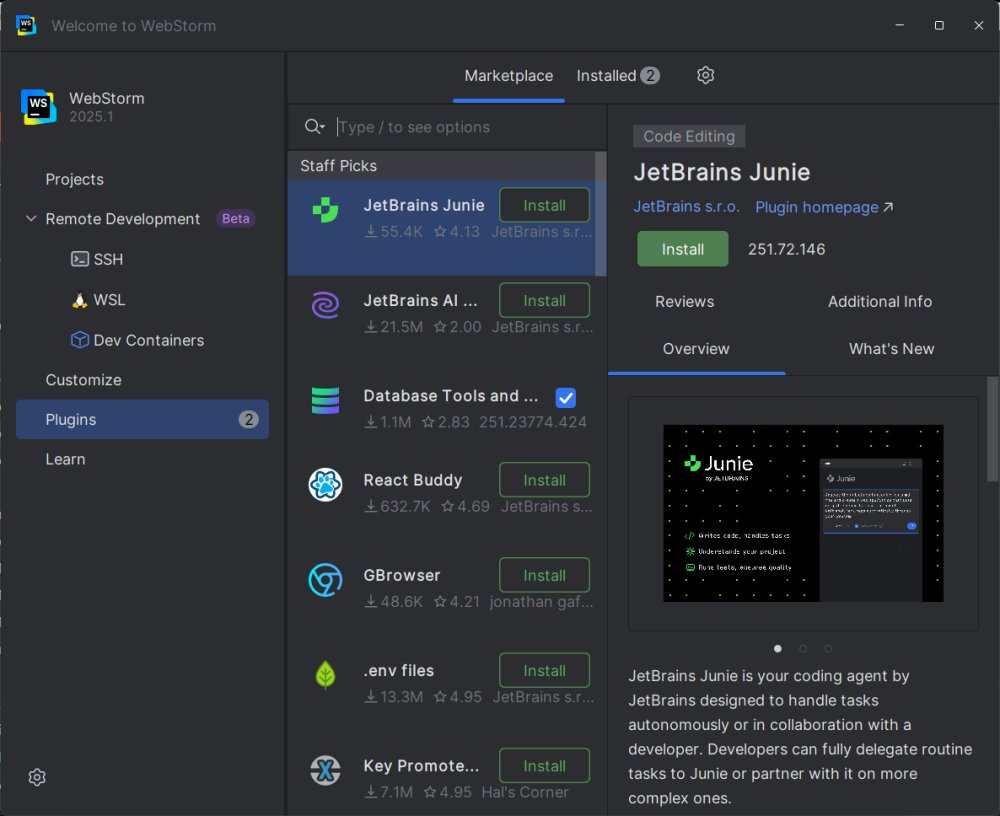Select the second screenshot carousel dot
Screen dimensions: 1000x816
point(803,649)
